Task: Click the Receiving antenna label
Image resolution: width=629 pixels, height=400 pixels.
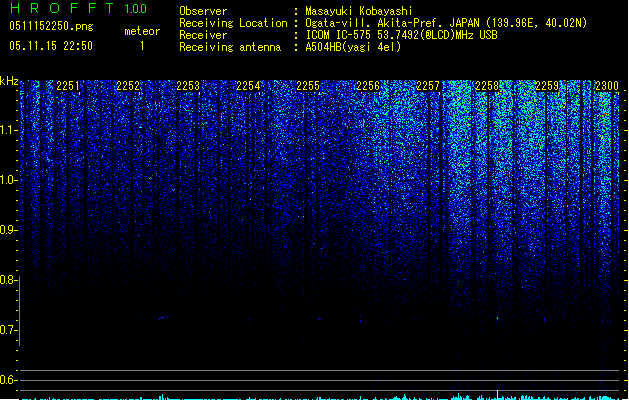Action: pos(230,47)
